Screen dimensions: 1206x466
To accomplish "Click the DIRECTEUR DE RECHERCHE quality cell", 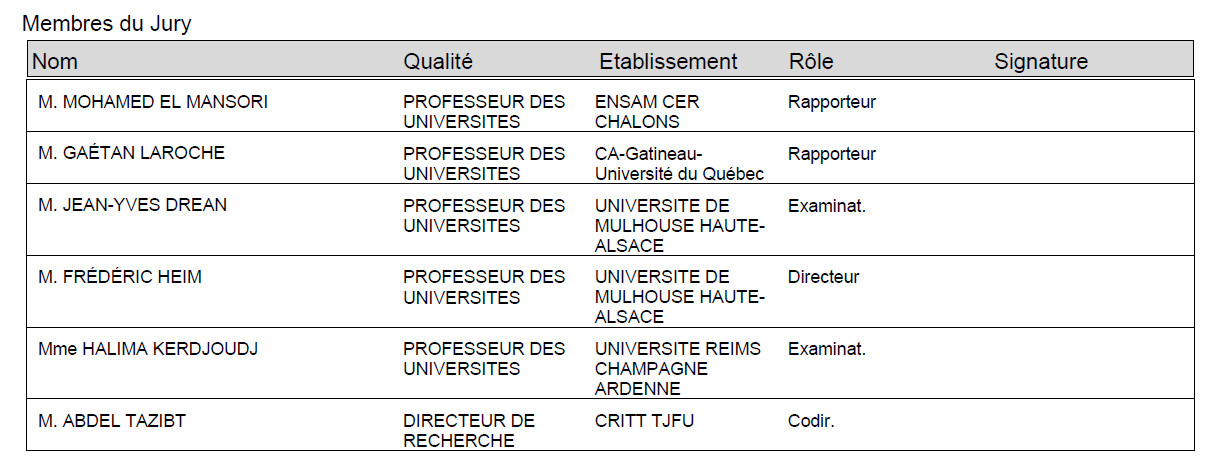I will tap(469, 431).
